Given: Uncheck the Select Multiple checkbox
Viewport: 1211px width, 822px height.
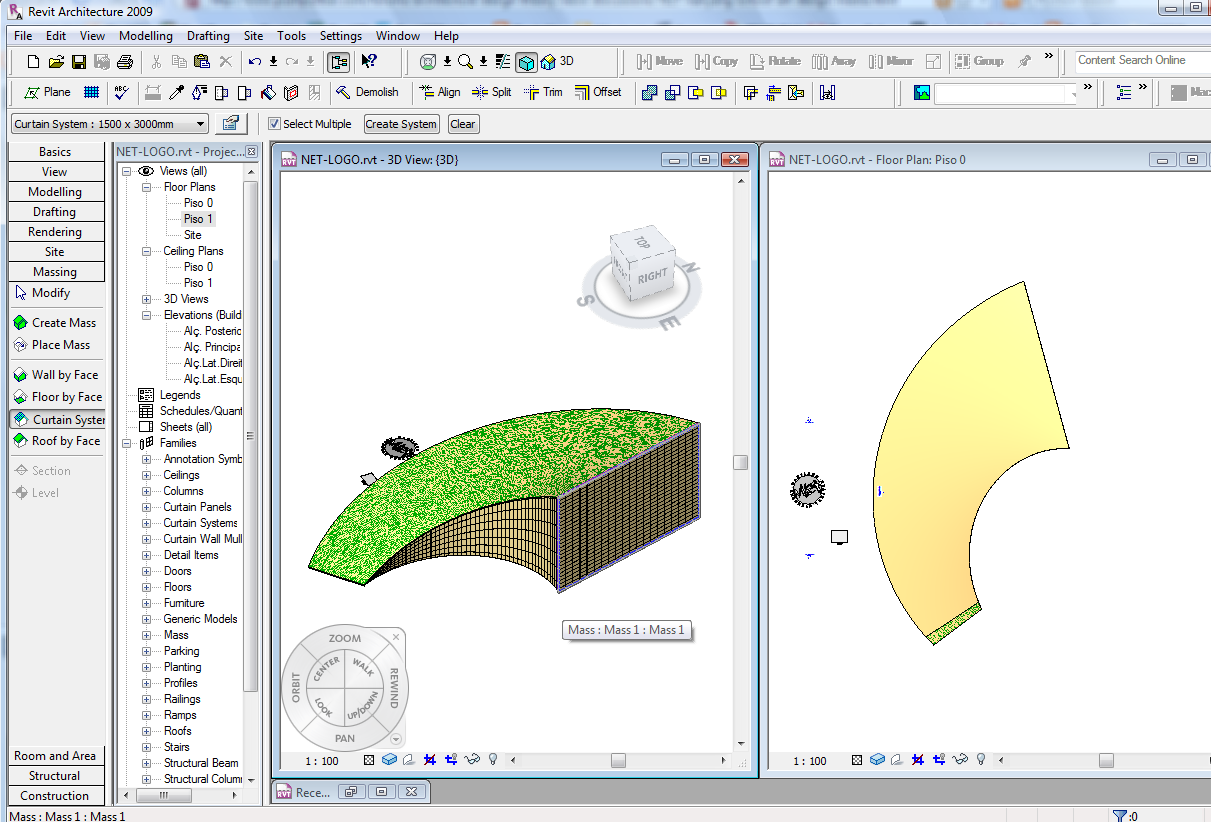Looking at the screenshot, I should click(275, 124).
